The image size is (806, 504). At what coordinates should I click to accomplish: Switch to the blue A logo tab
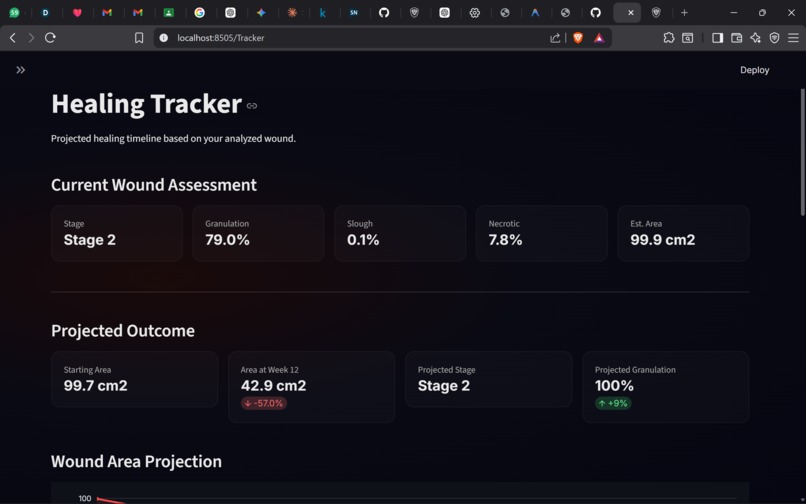535,13
